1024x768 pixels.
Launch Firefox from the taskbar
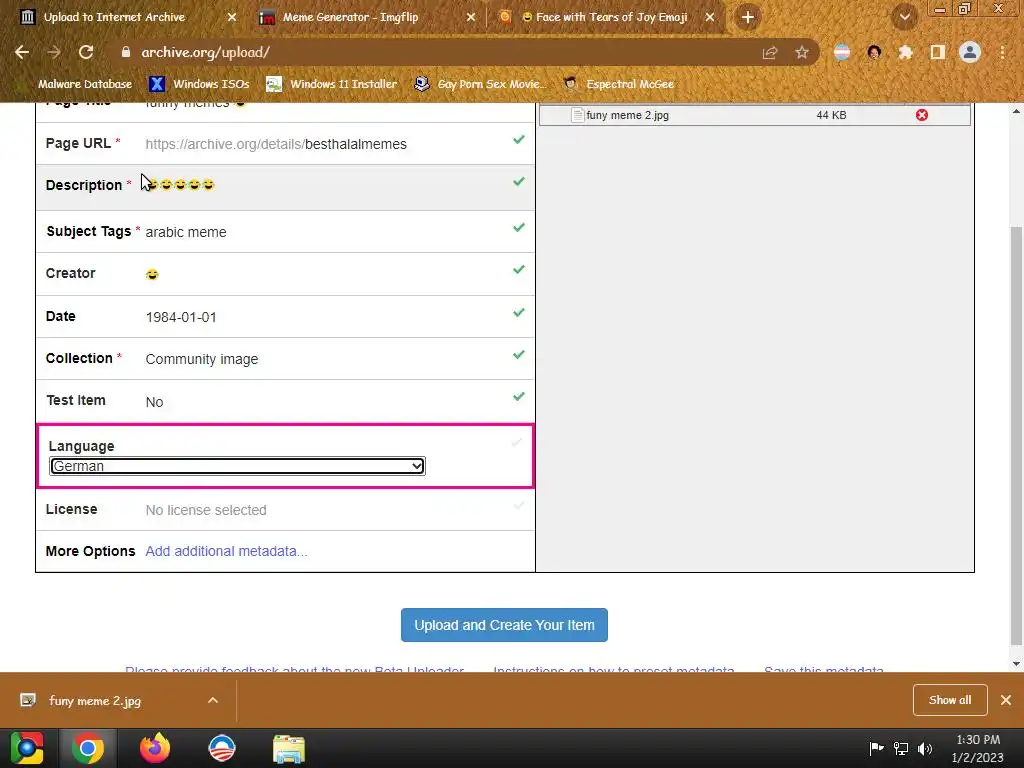(x=155, y=748)
